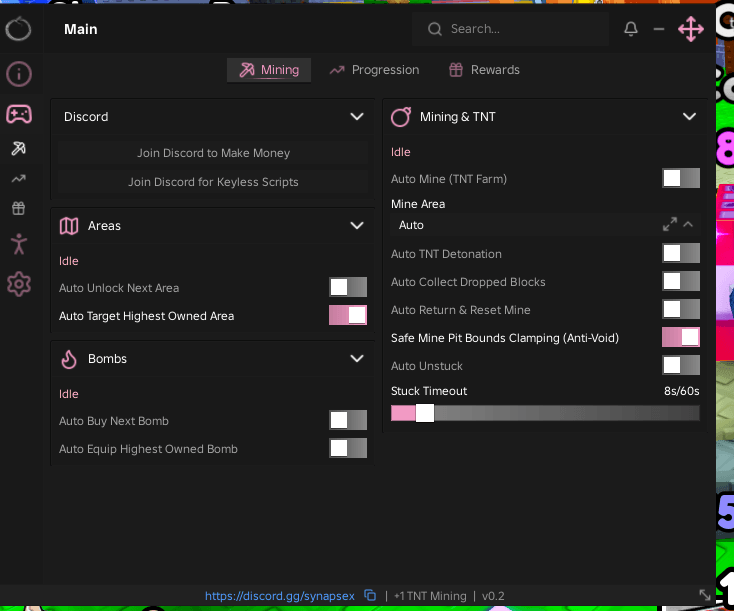Click the notification bell icon

pyautogui.click(x=631, y=29)
